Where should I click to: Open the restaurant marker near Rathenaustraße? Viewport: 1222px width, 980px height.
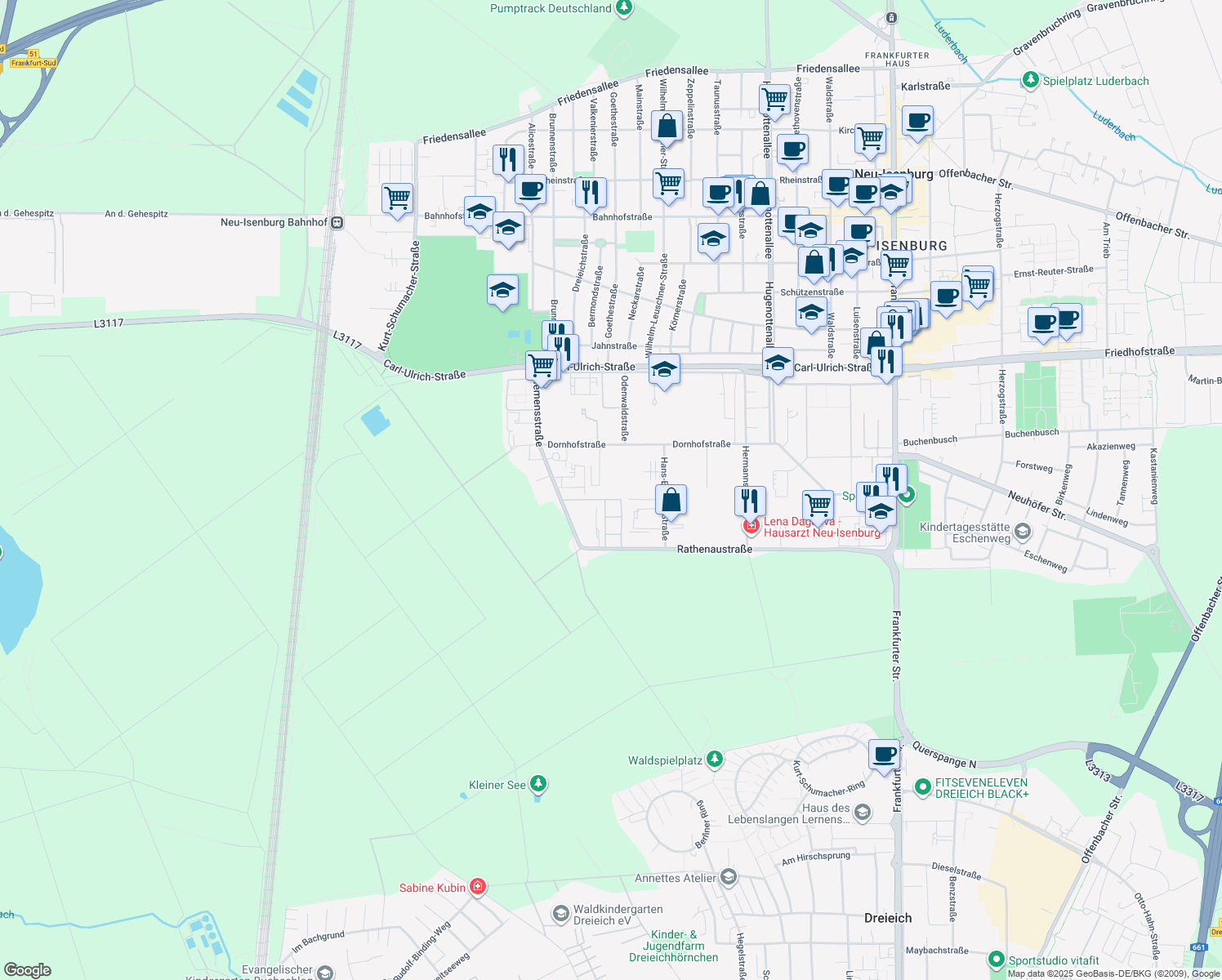750,498
